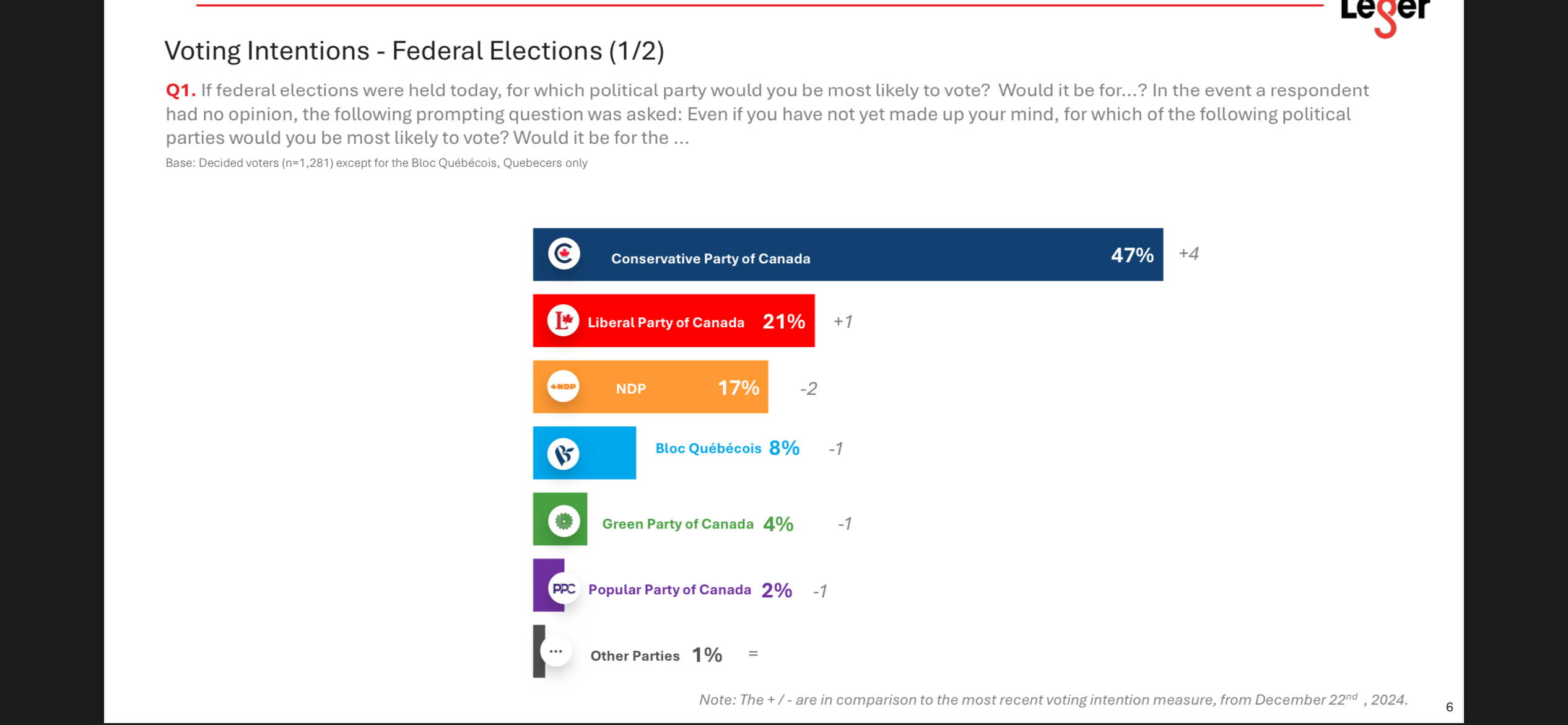Click the Other Parties ellipsis icon
Viewport: 1568px width, 725px height.
coord(555,651)
